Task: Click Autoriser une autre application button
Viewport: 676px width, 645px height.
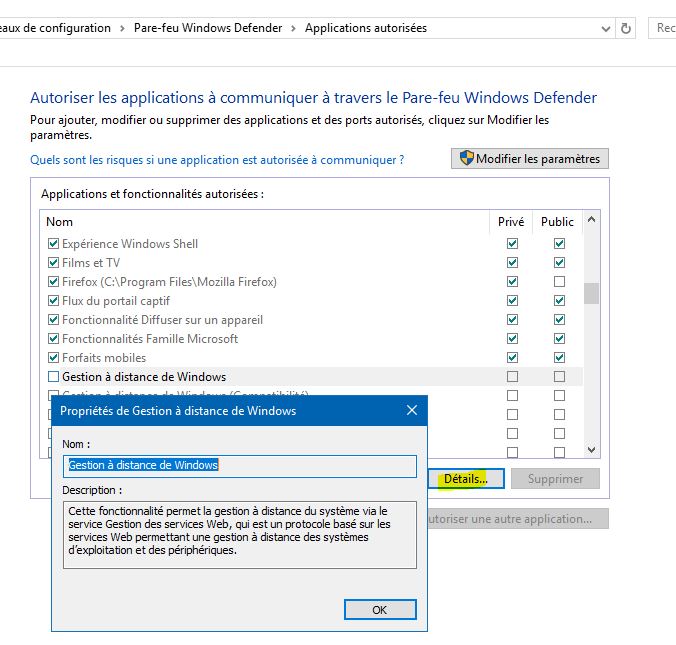Action: click(x=518, y=519)
